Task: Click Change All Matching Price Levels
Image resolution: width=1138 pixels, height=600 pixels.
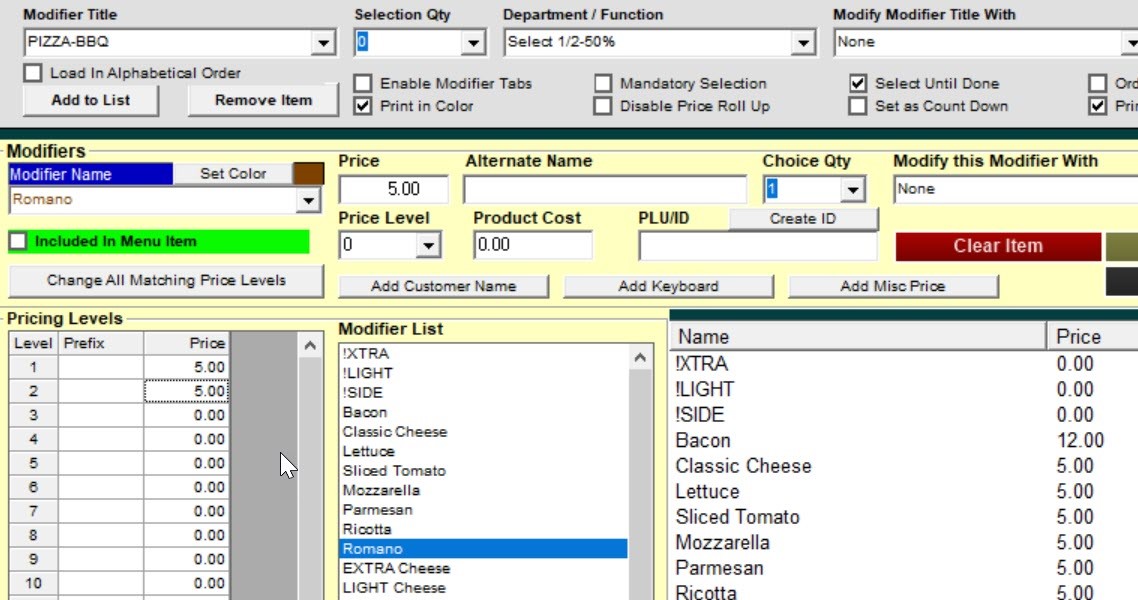Action: (166, 281)
